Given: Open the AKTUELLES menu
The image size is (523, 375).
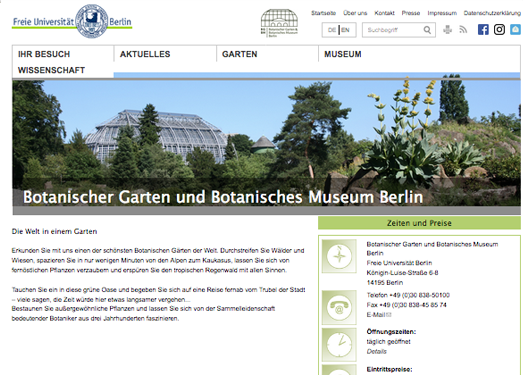Looking at the screenshot, I should (x=145, y=54).
